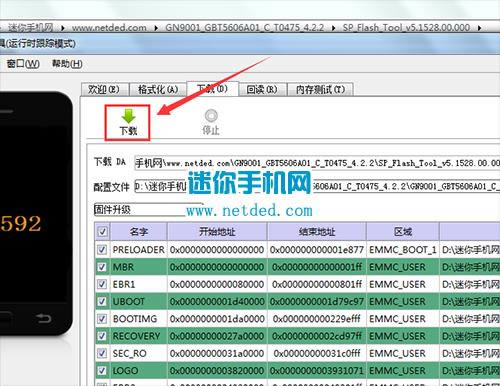Click the 配置文件 scatter file path field
The width and height of the screenshot is (500, 386).
(x=317, y=186)
